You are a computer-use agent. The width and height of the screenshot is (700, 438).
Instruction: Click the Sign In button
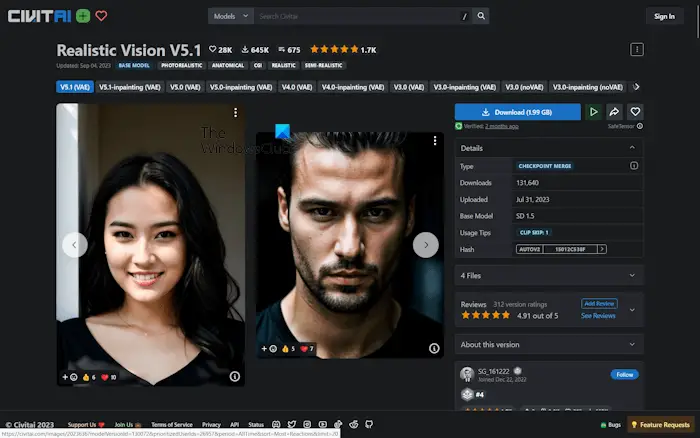(664, 16)
